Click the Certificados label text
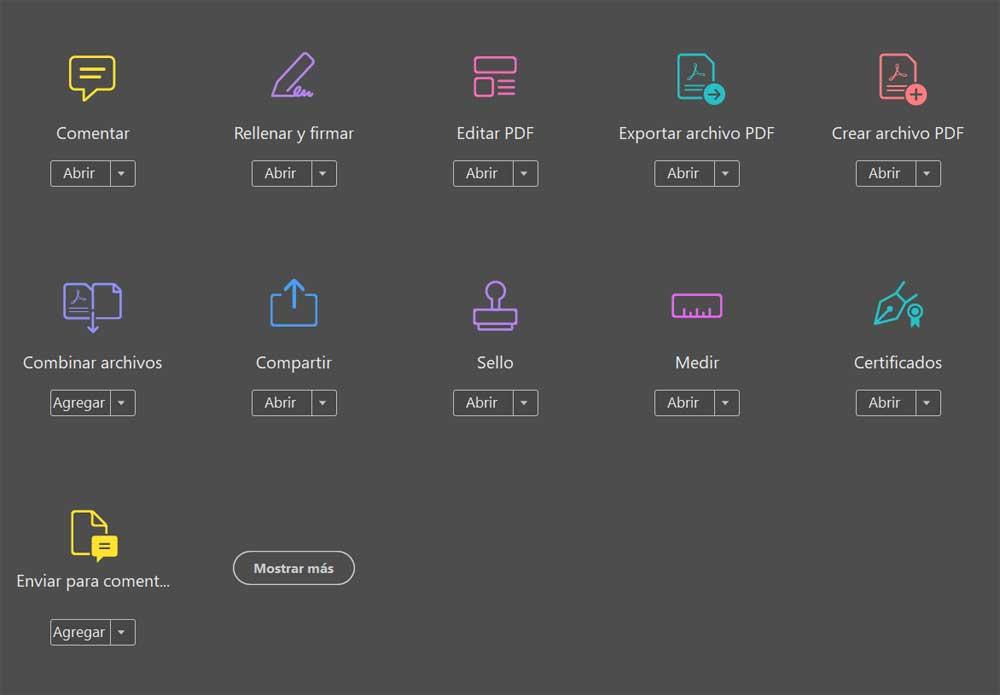This screenshot has height=695, width=1000. point(898,363)
